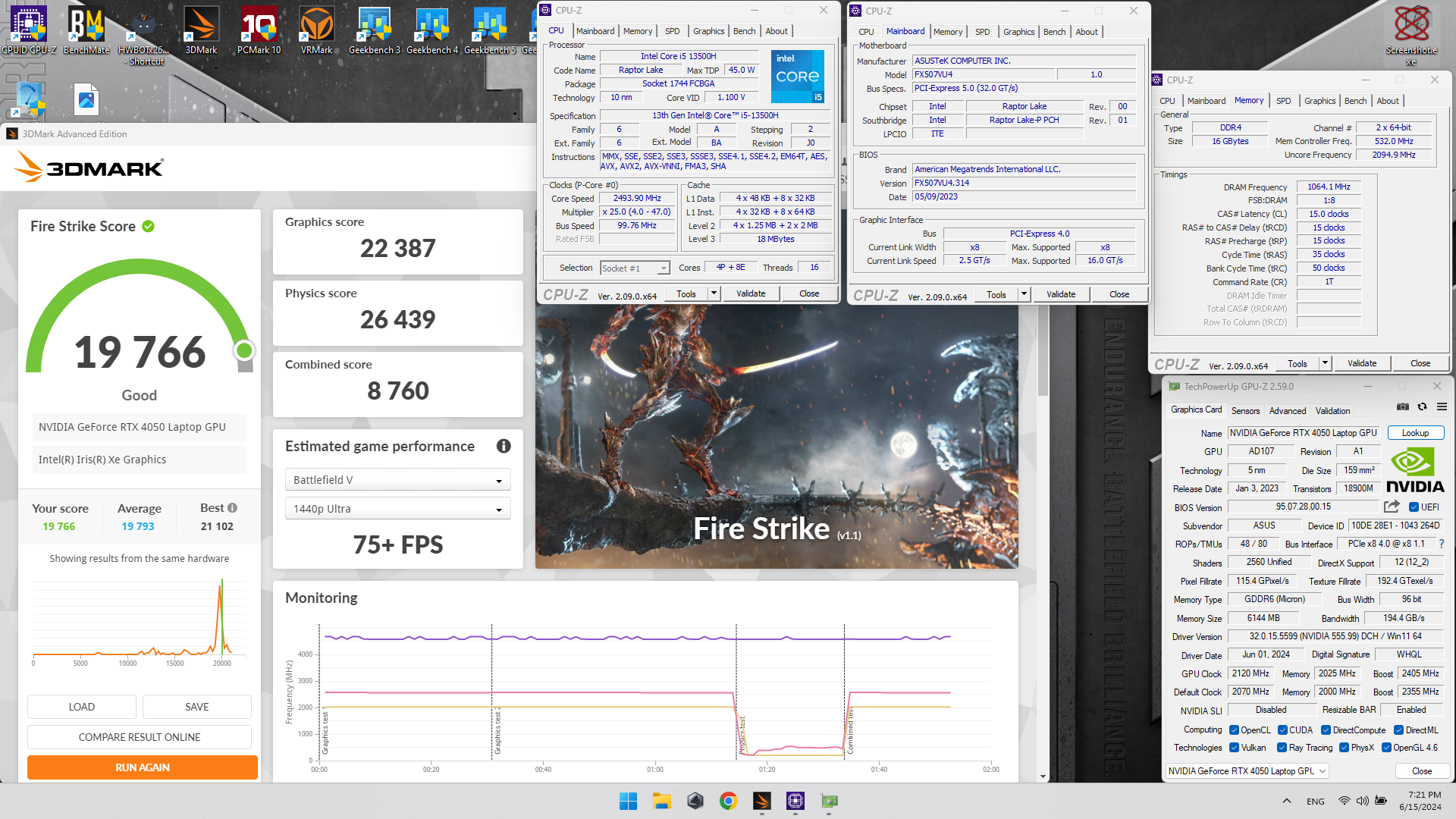Screen dimensions: 1456x819
Task: Toggle the PhysX checkbox
Action: click(1344, 748)
